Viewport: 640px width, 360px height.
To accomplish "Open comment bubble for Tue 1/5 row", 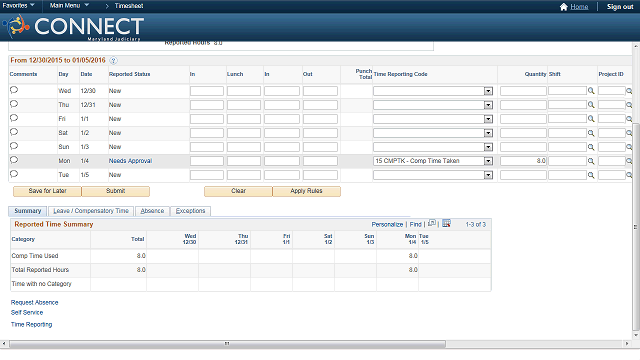I will click(x=14, y=174).
